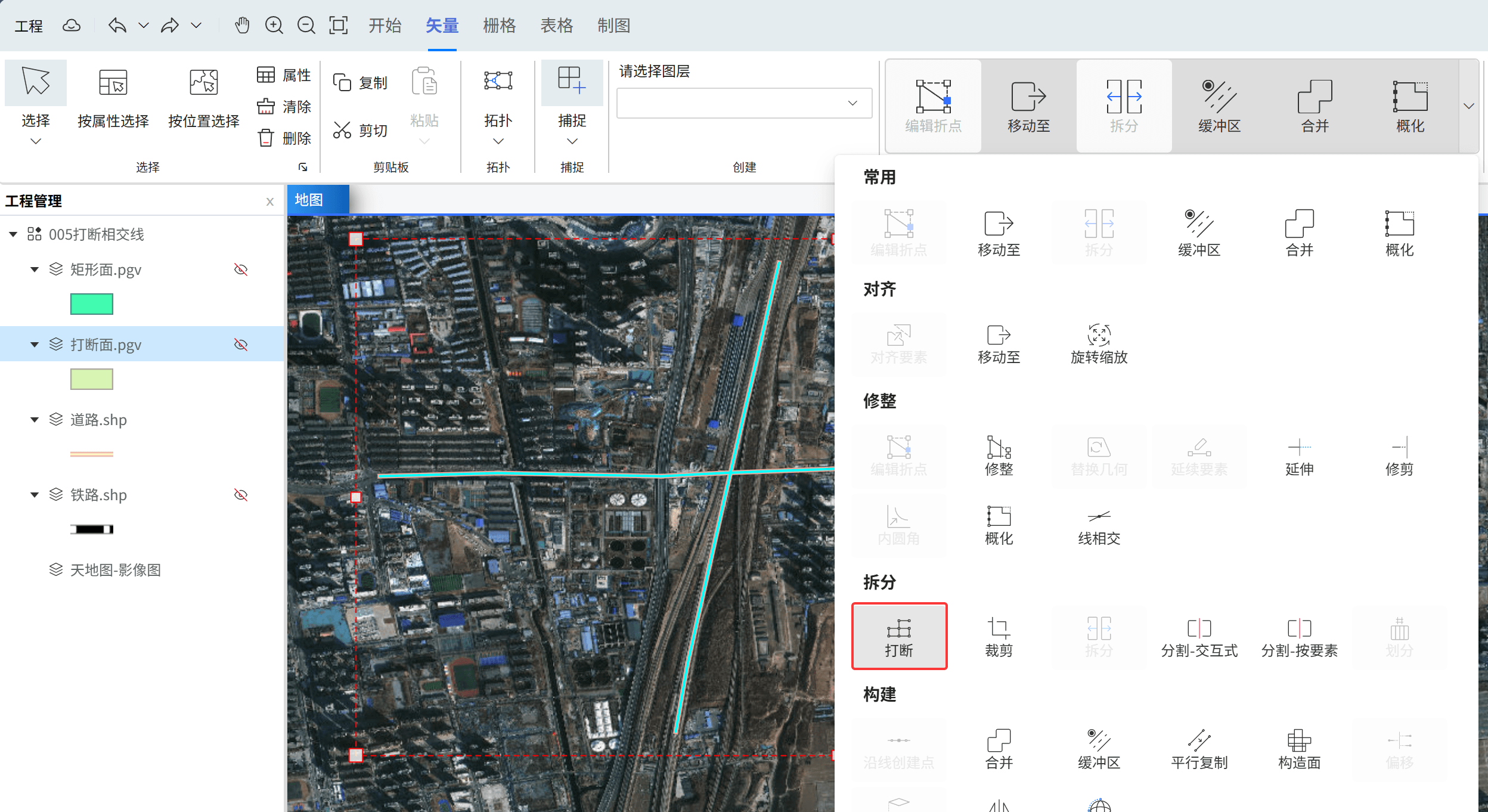Click the 清除 selection button

coord(284,107)
